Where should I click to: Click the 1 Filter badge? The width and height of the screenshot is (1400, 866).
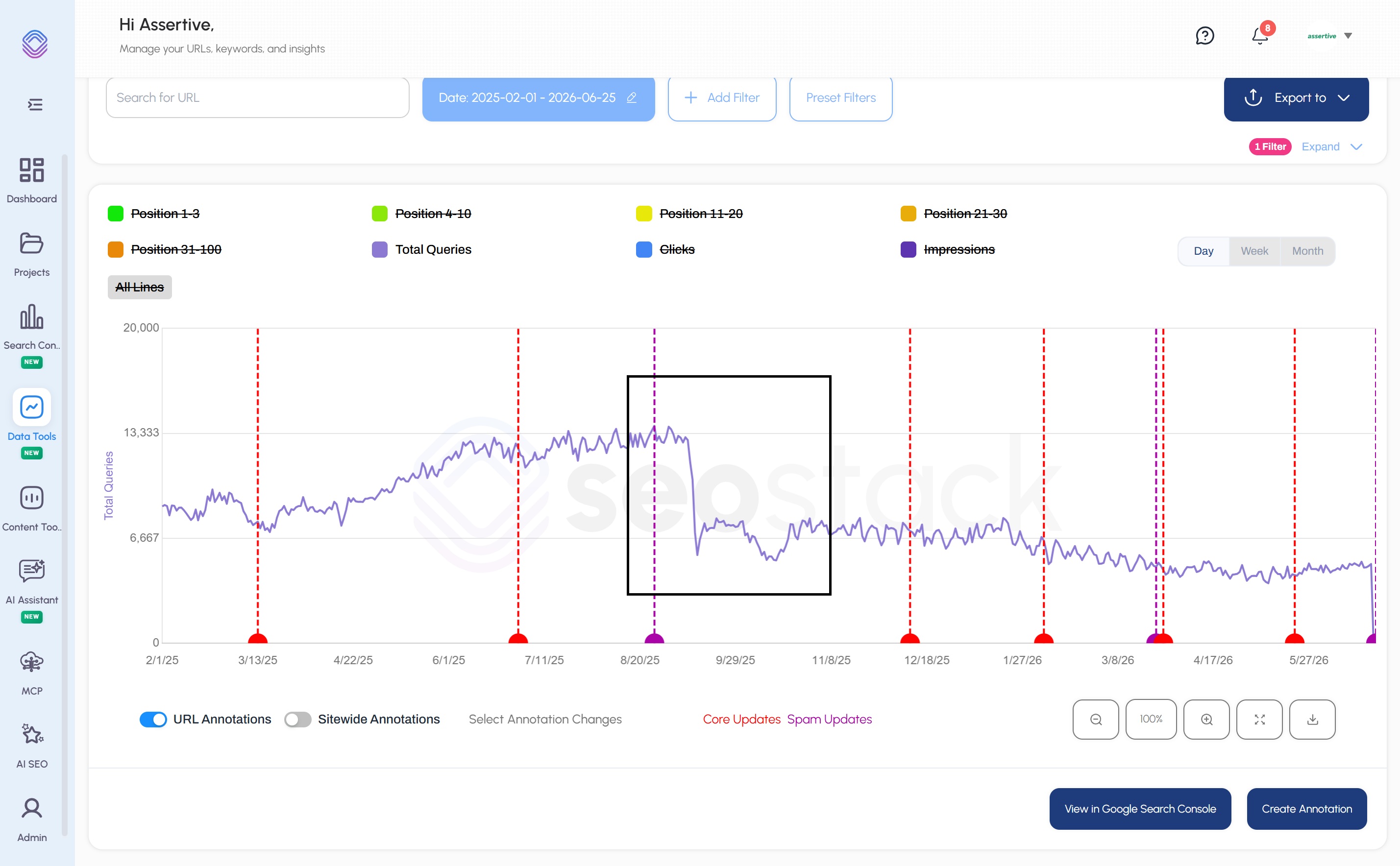click(1269, 146)
